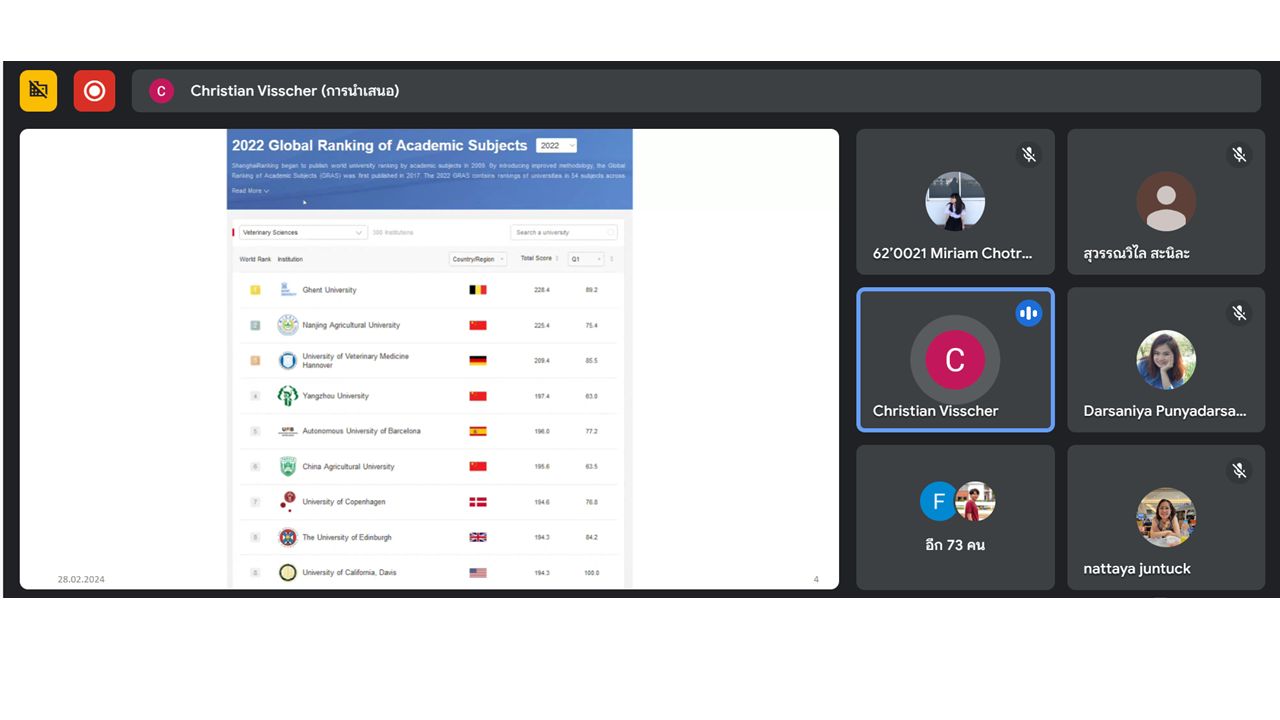Sort by the Total Score column

tap(540, 258)
